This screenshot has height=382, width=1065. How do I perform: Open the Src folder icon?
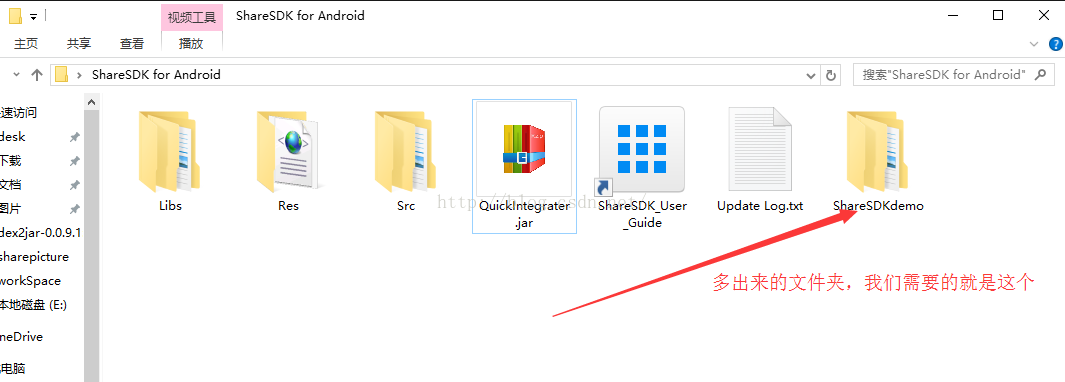pos(405,152)
